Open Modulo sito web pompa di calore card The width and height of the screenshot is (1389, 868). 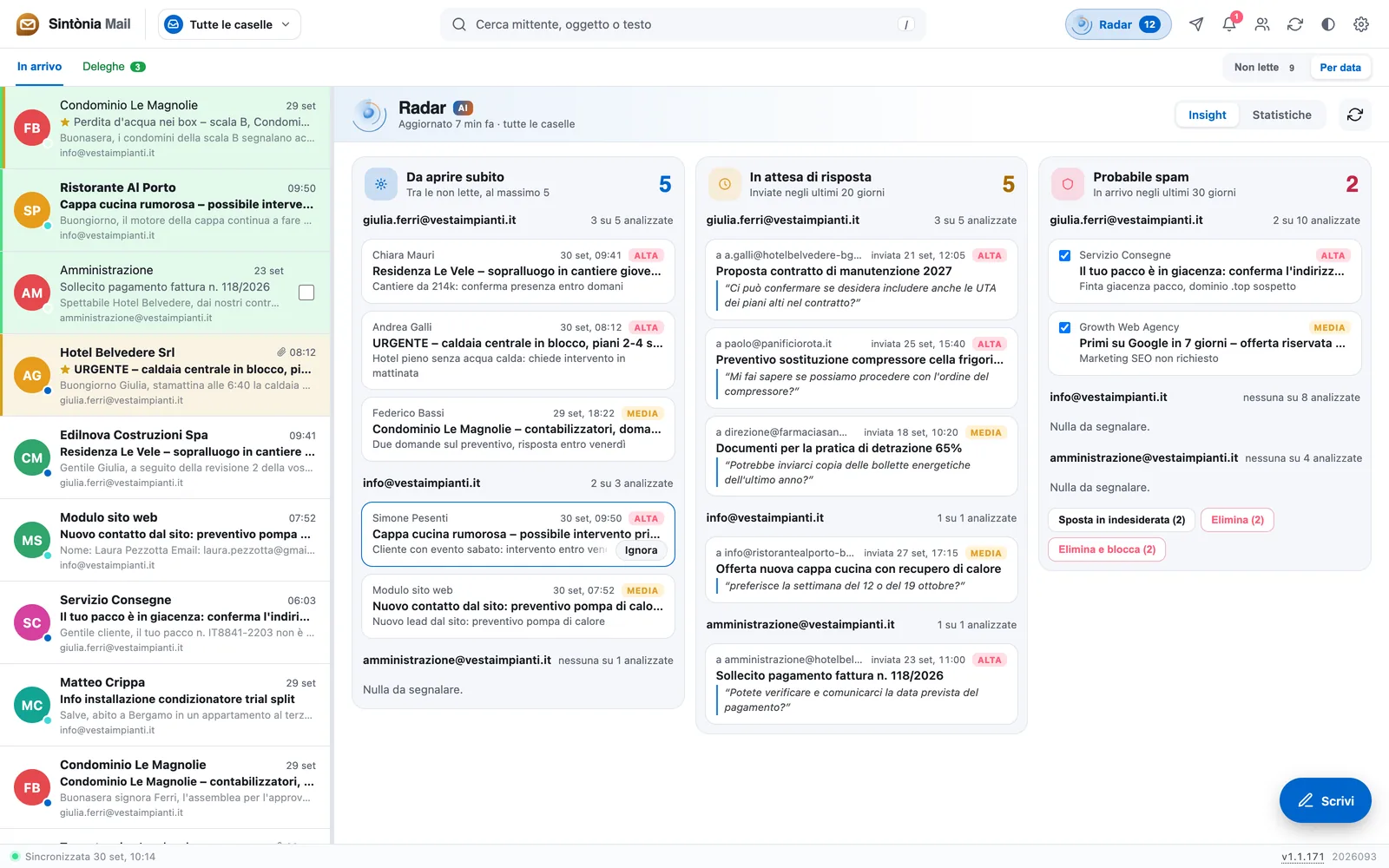[518, 606]
